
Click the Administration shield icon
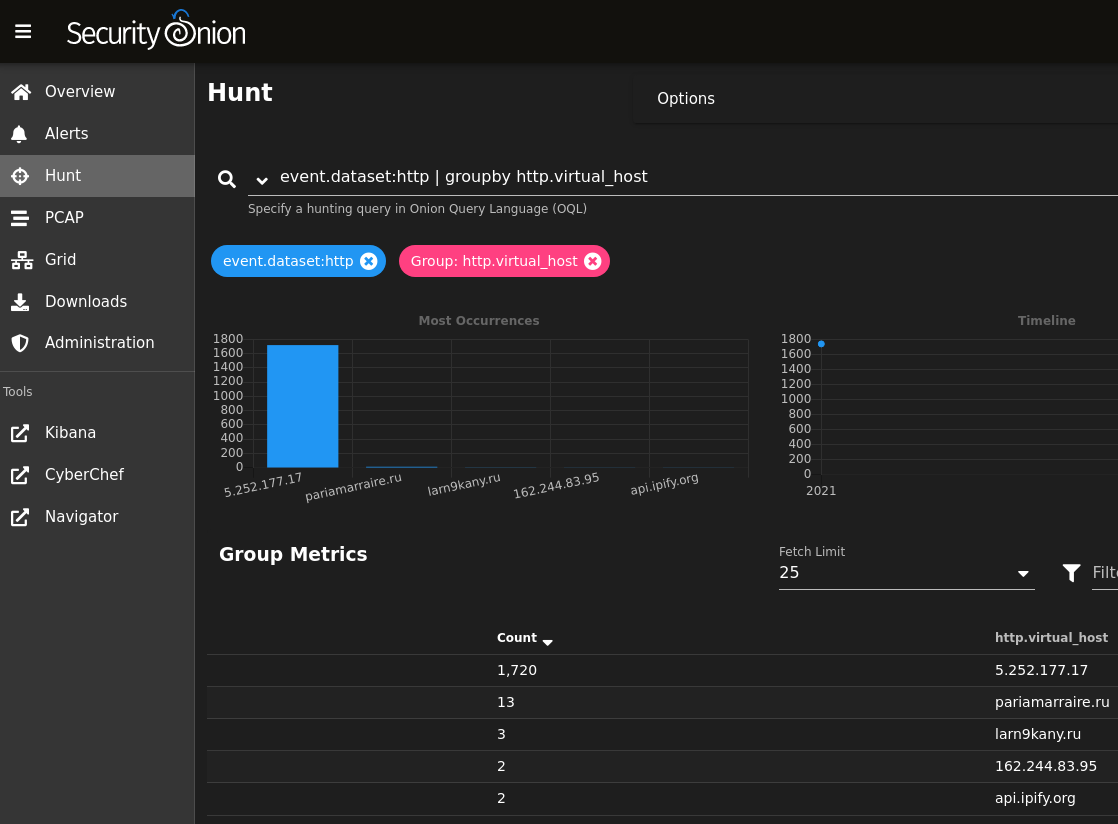click(x=20, y=343)
